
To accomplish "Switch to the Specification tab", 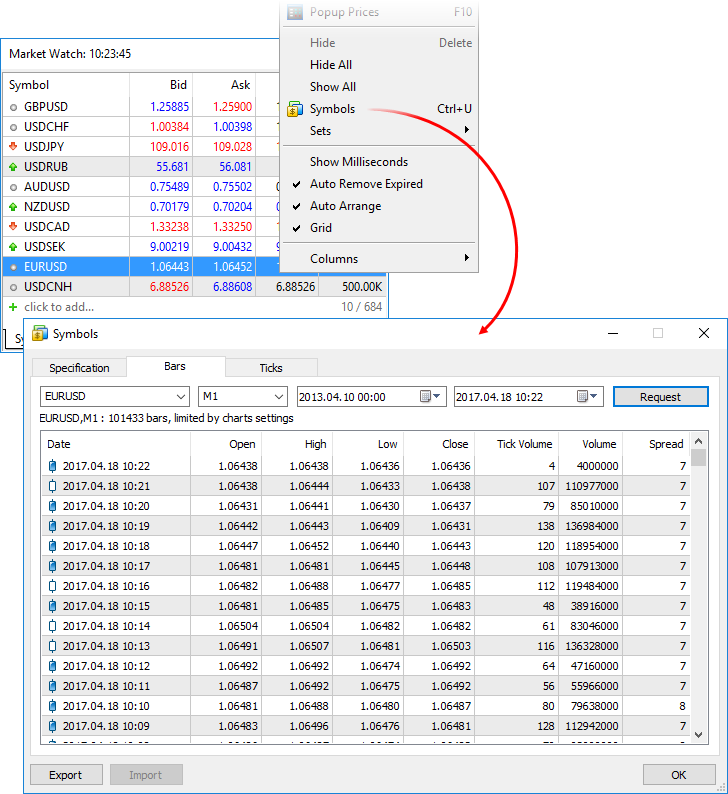I will pos(79,368).
